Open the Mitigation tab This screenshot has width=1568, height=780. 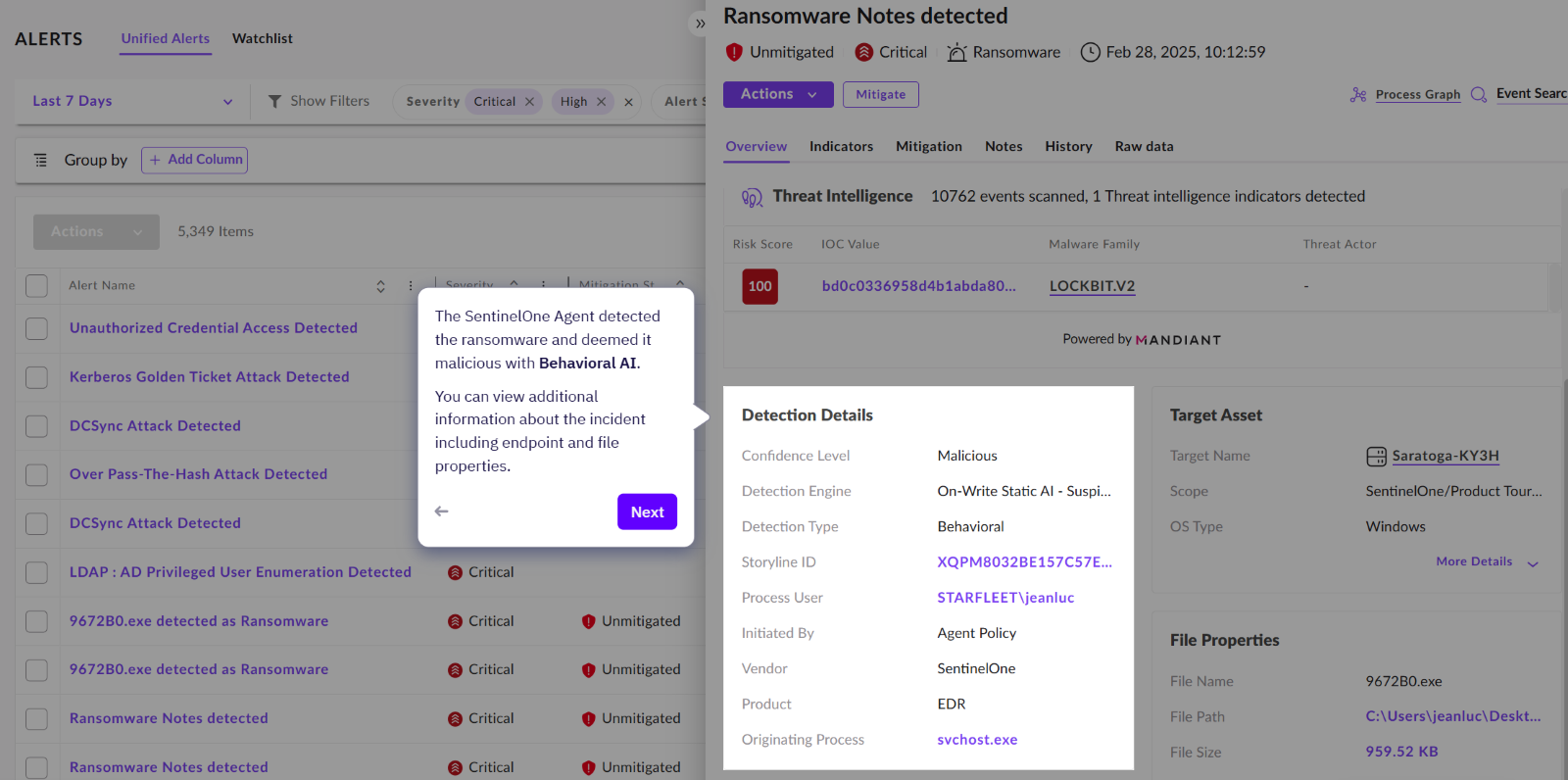point(929,147)
